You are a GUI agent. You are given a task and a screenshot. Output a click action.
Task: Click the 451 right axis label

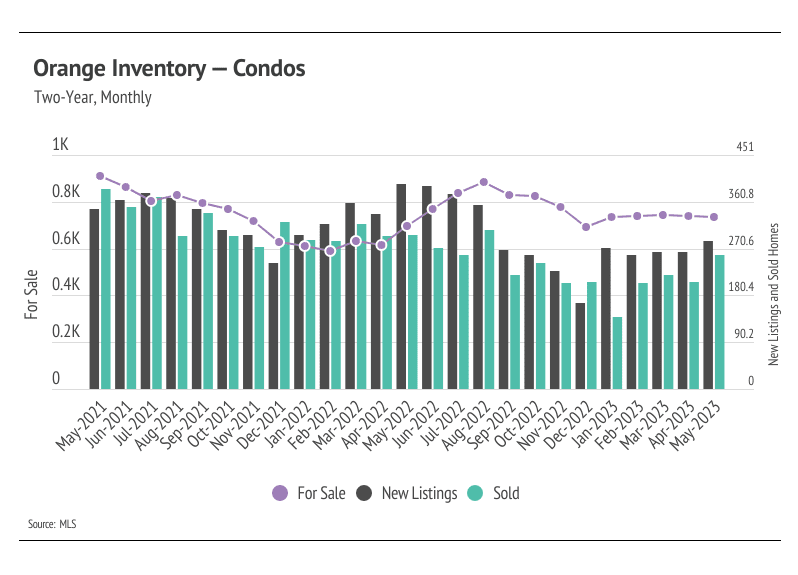pos(745,147)
